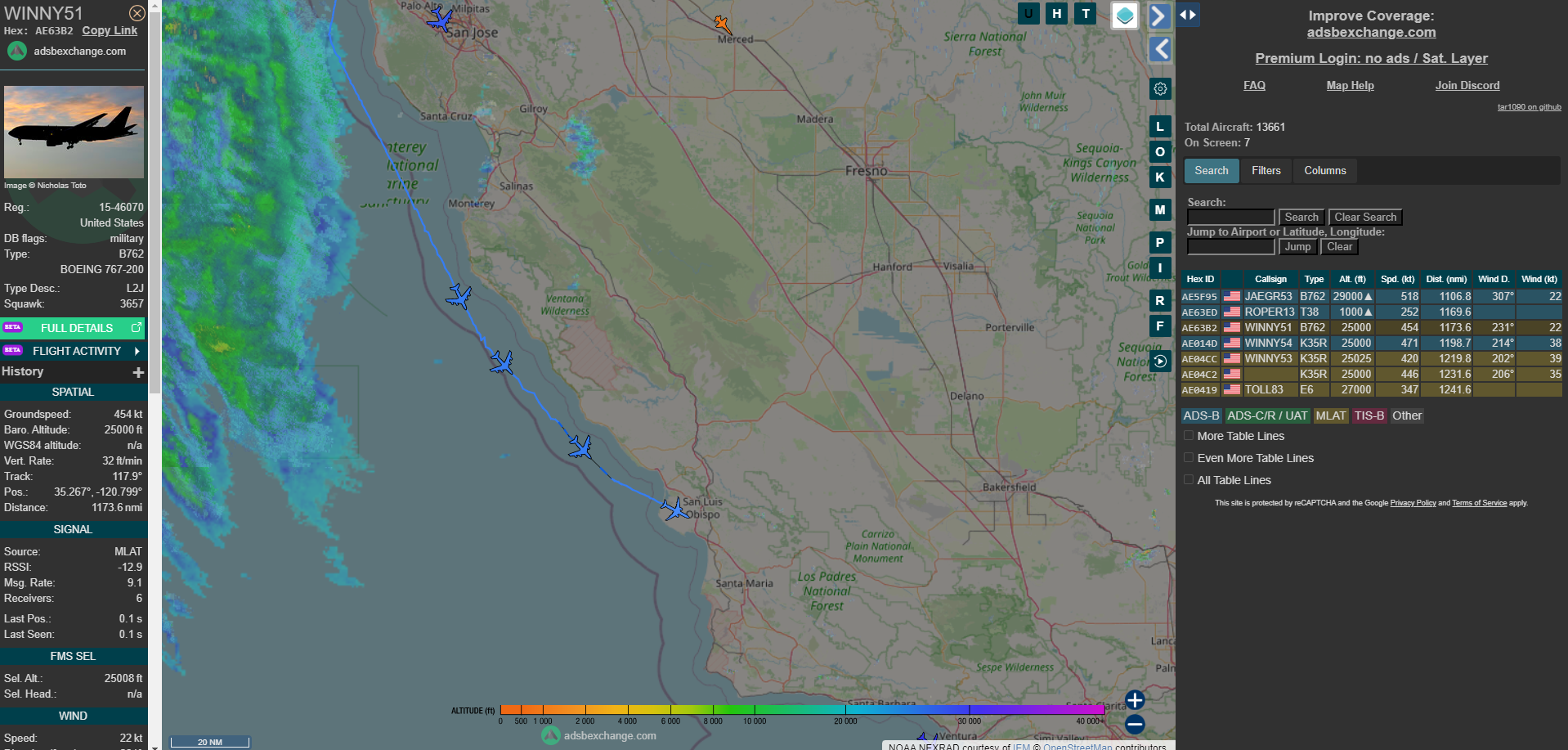Click the P map button
Screen dimensions: 1568x750
(1160, 243)
